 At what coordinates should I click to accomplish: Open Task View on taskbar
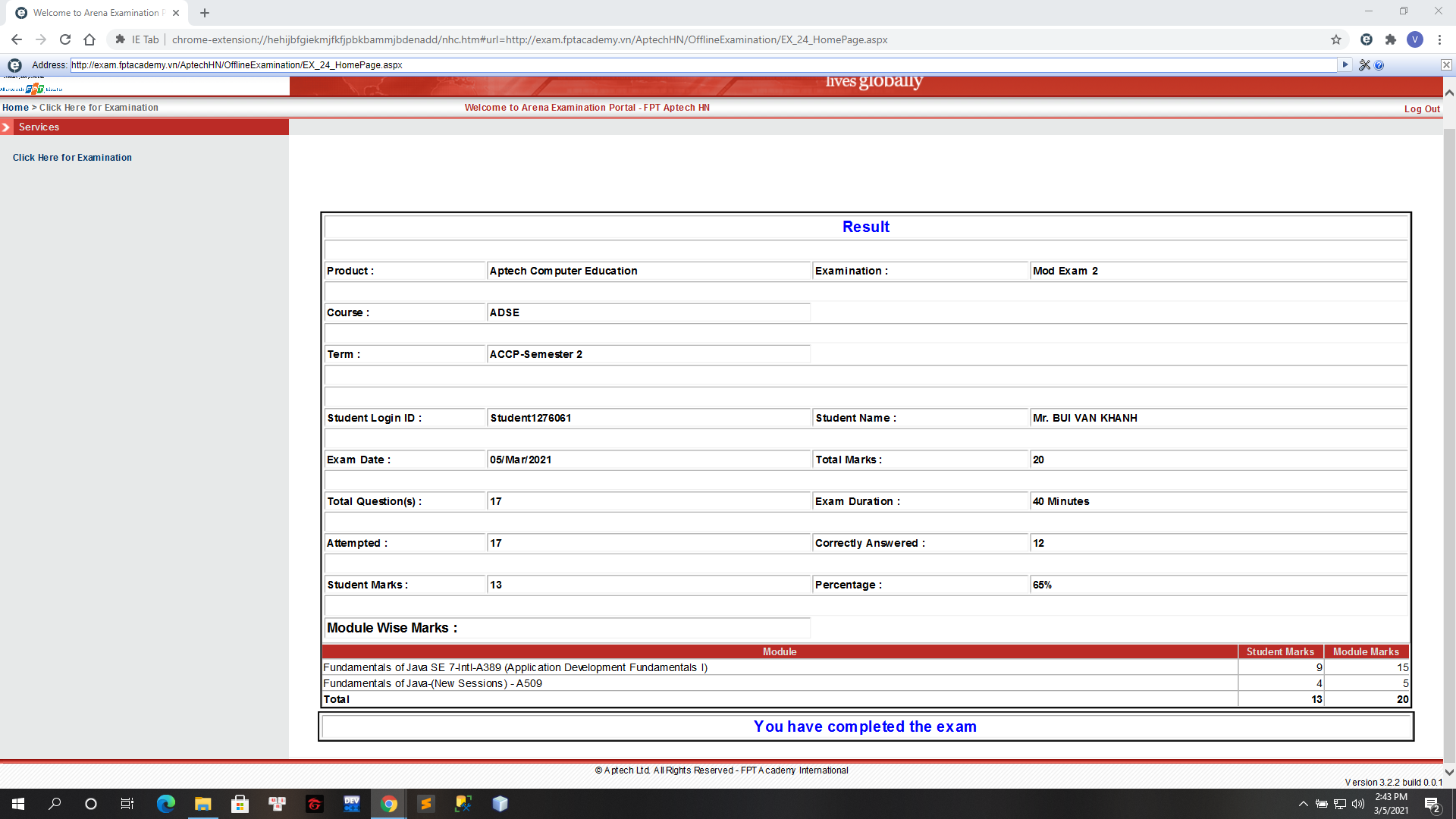[127, 804]
